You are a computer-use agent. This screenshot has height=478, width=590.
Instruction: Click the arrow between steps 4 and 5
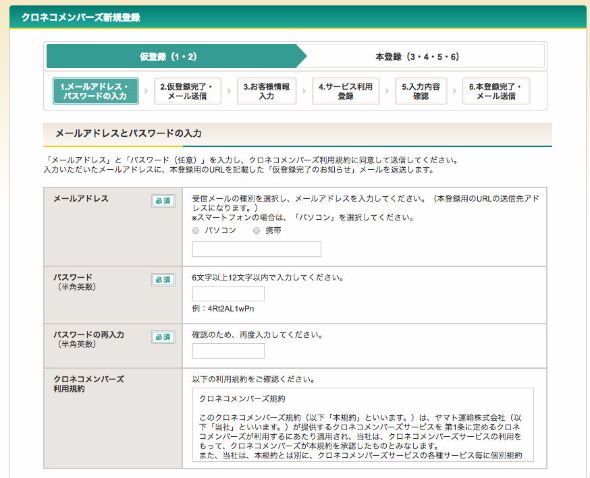coord(387,91)
